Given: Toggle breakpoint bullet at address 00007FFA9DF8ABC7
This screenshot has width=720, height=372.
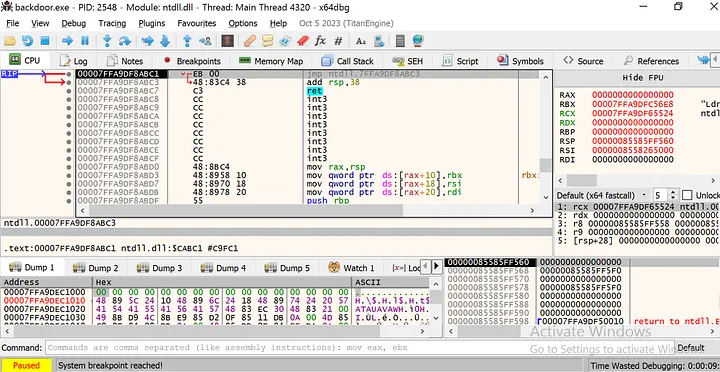Looking at the screenshot, I should (x=68, y=91).
